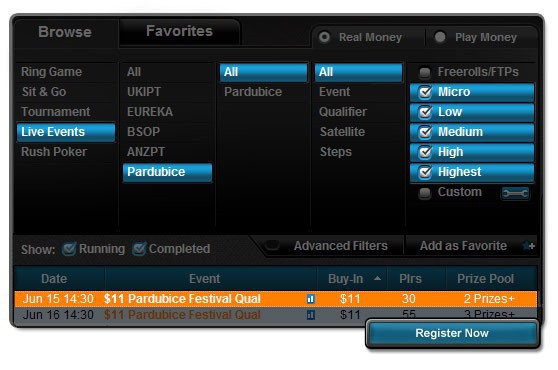Select Sit & Go category
The height and width of the screenshot is (370, 558).
point(66,92)
